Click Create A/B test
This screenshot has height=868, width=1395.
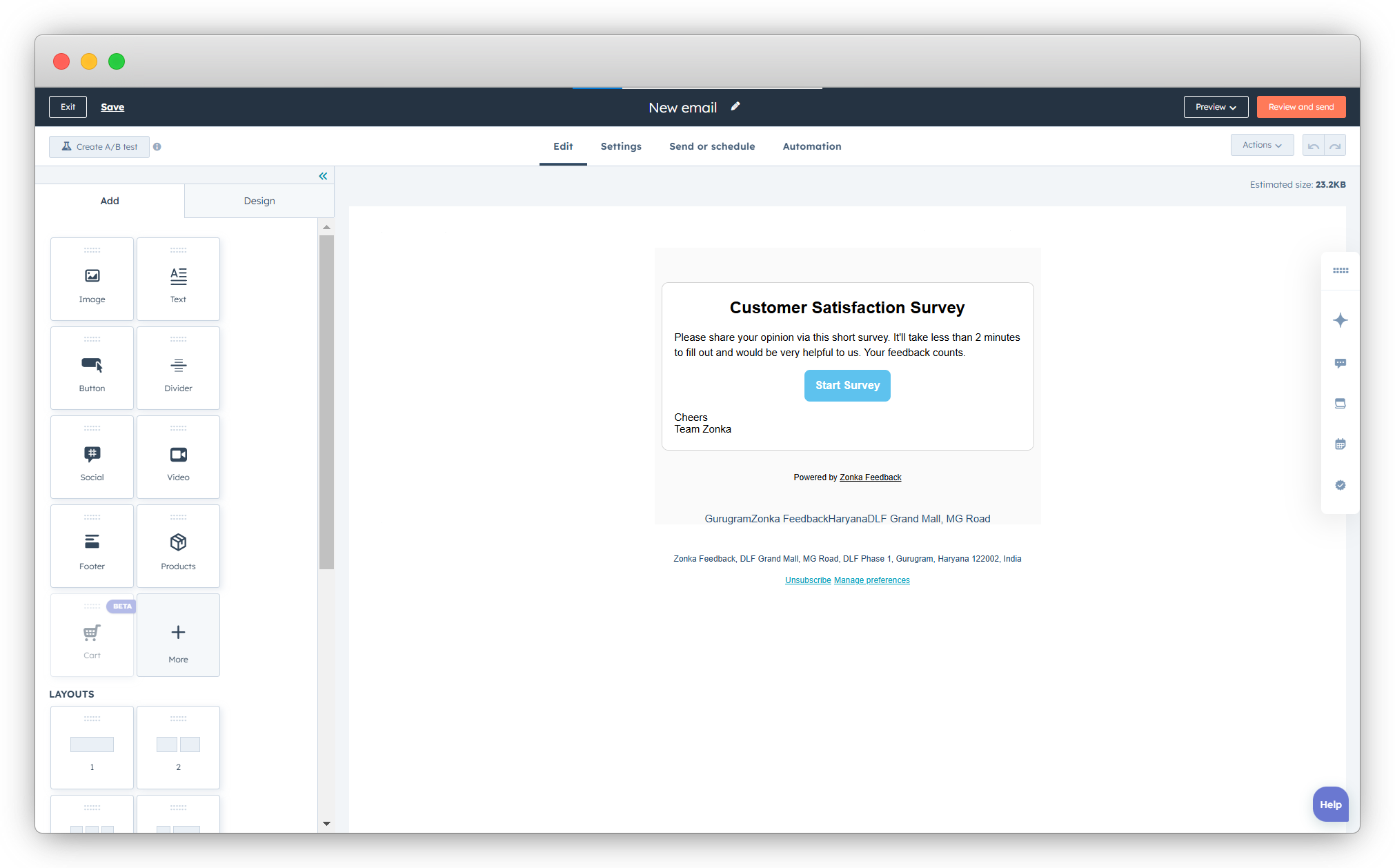[99, 146]
